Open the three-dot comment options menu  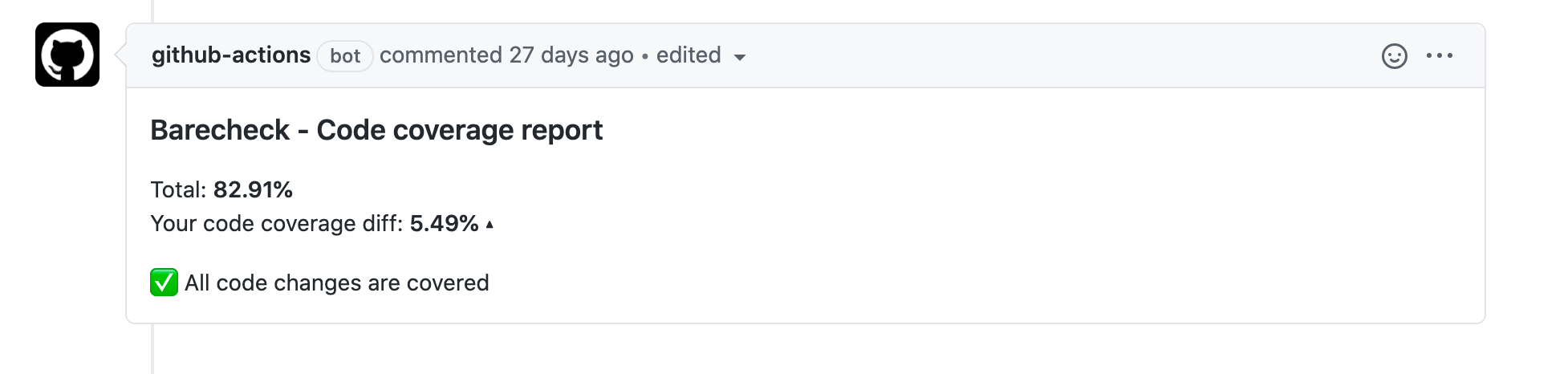tap(1439, 56)
